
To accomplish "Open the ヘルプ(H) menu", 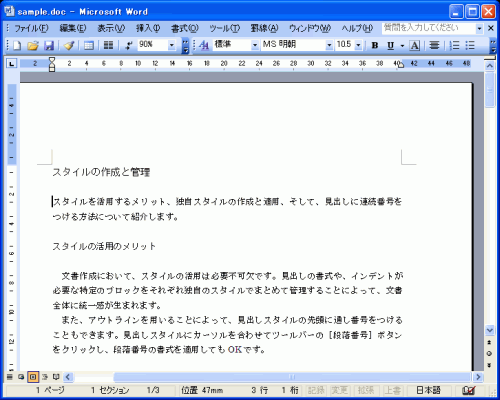I will point(357,28).
